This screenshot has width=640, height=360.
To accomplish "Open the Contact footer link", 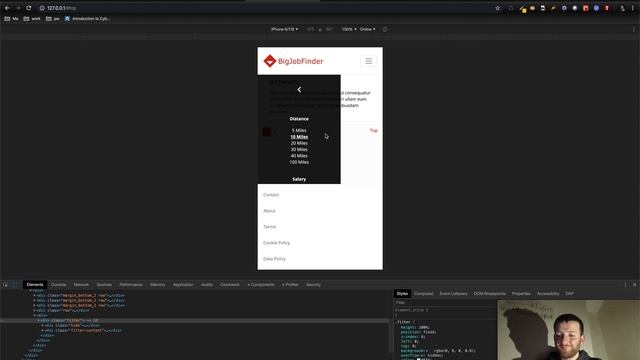I will (271, 195).
